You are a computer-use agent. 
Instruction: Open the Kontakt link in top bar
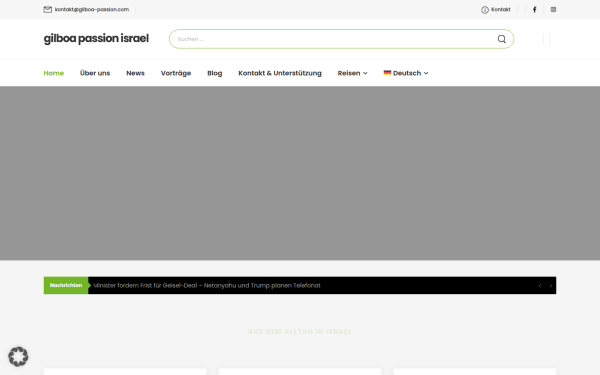(x=501, y=10)
